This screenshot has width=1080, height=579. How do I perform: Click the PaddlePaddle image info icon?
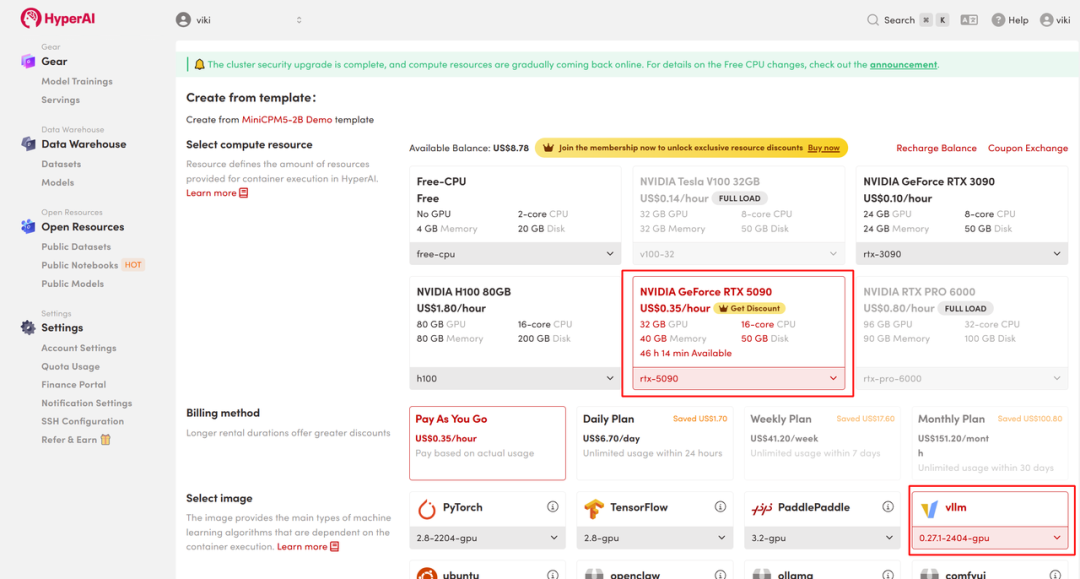tap(888, 507)
